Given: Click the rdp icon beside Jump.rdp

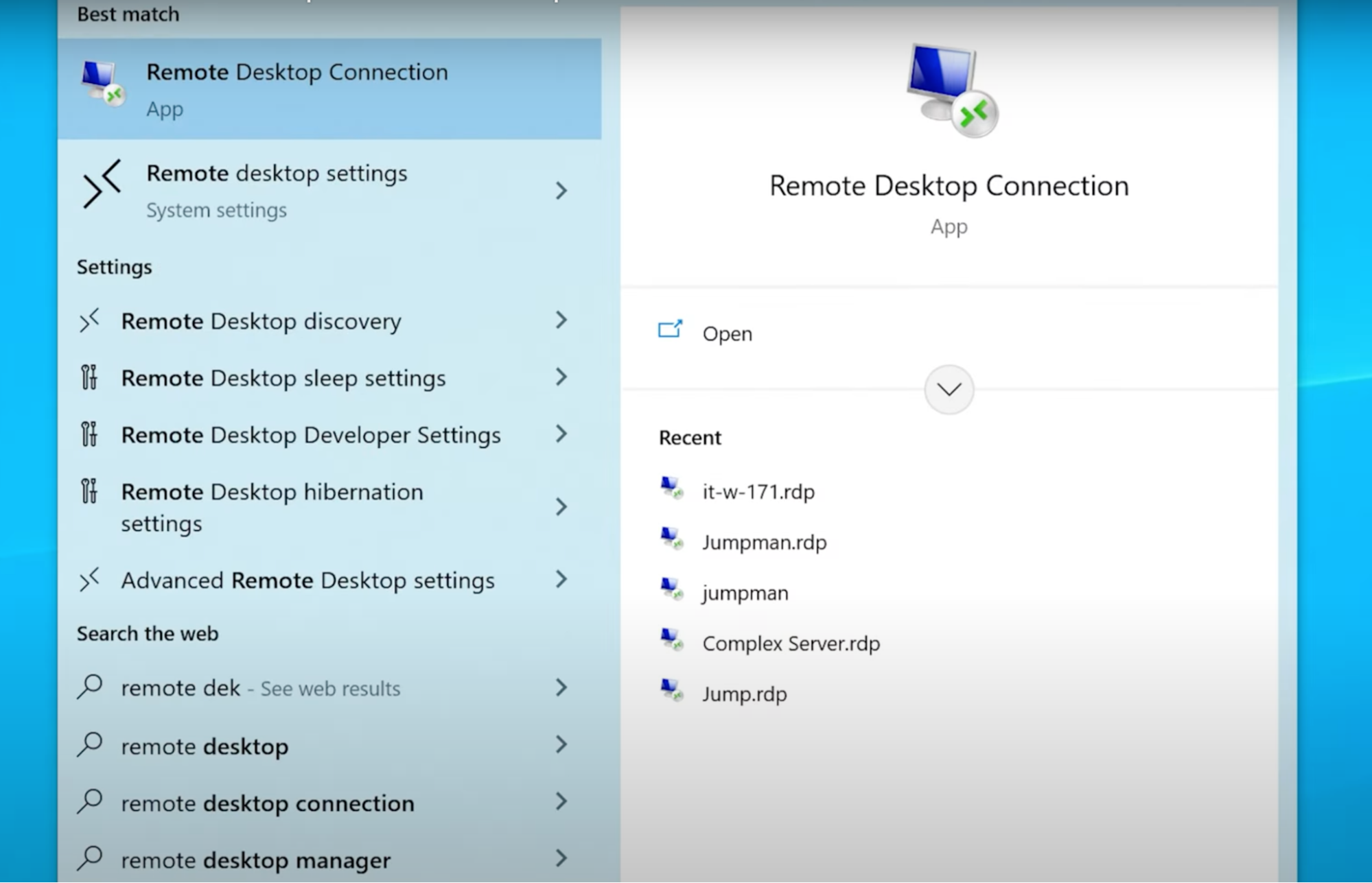Looking at the screenshot, I should click(x=671, y=690).
